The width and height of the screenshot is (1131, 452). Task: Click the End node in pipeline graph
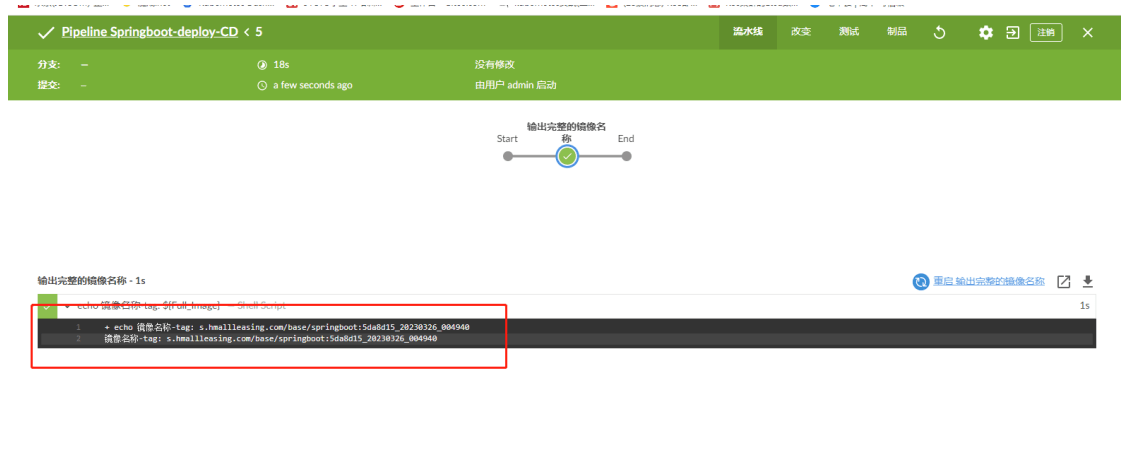[626, 156]
